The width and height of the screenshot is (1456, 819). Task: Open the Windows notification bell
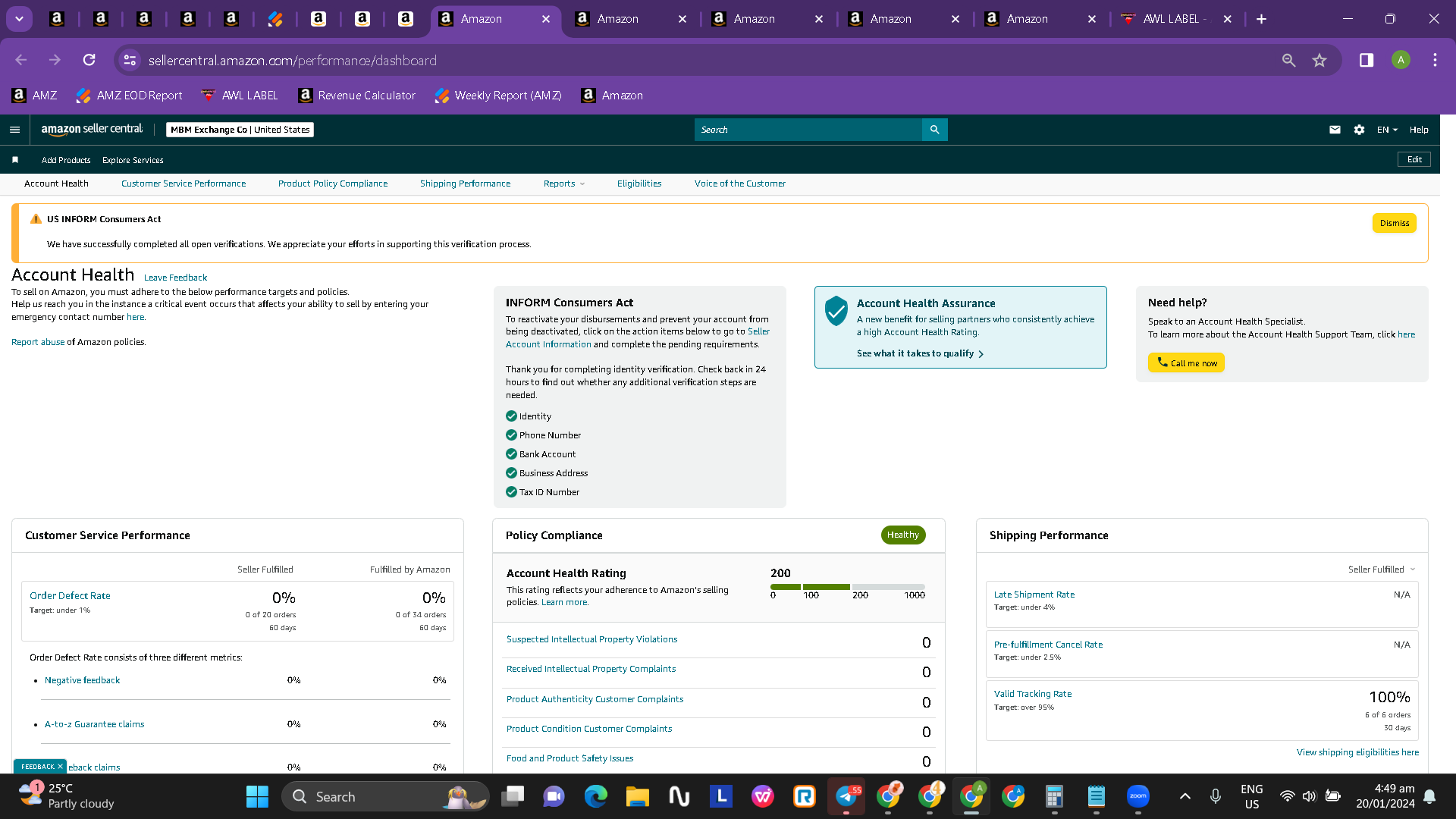1429,796
